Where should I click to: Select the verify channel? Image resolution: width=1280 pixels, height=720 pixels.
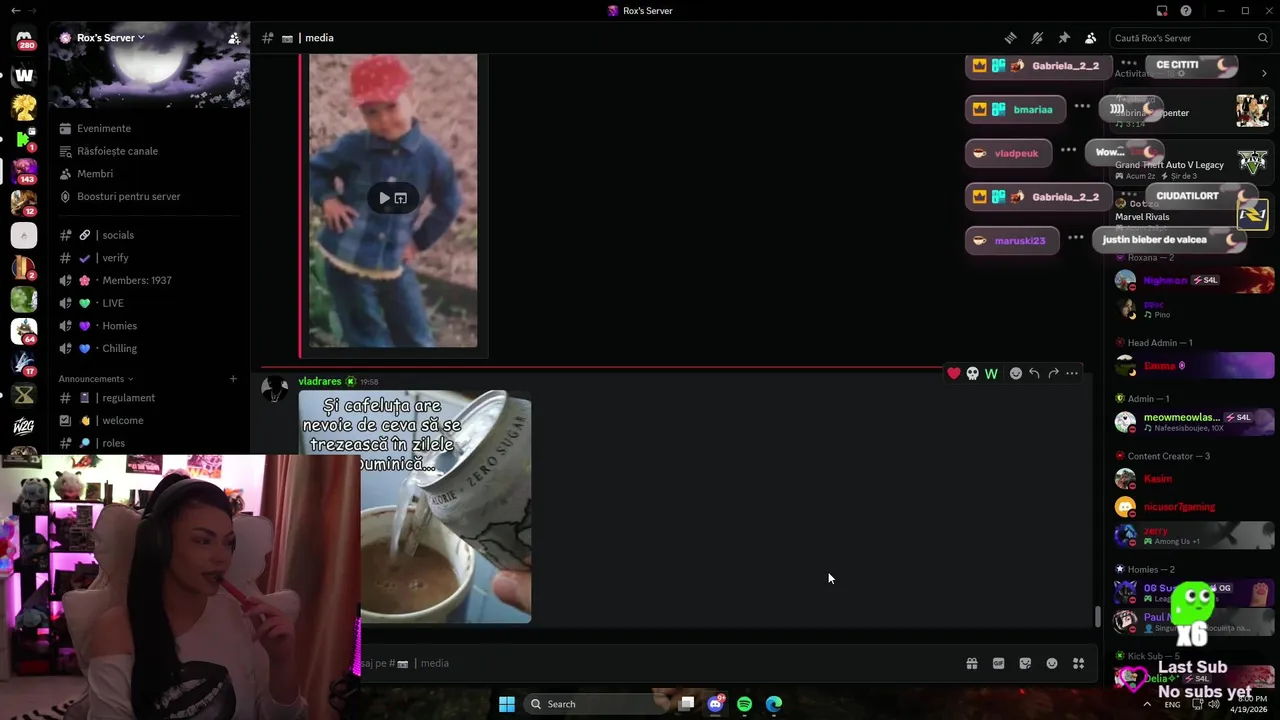pyautogui.click(x=148, y=258)
